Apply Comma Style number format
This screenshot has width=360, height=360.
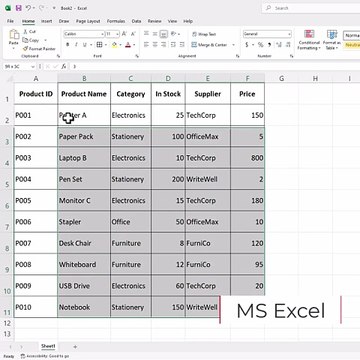click(269, 45)
